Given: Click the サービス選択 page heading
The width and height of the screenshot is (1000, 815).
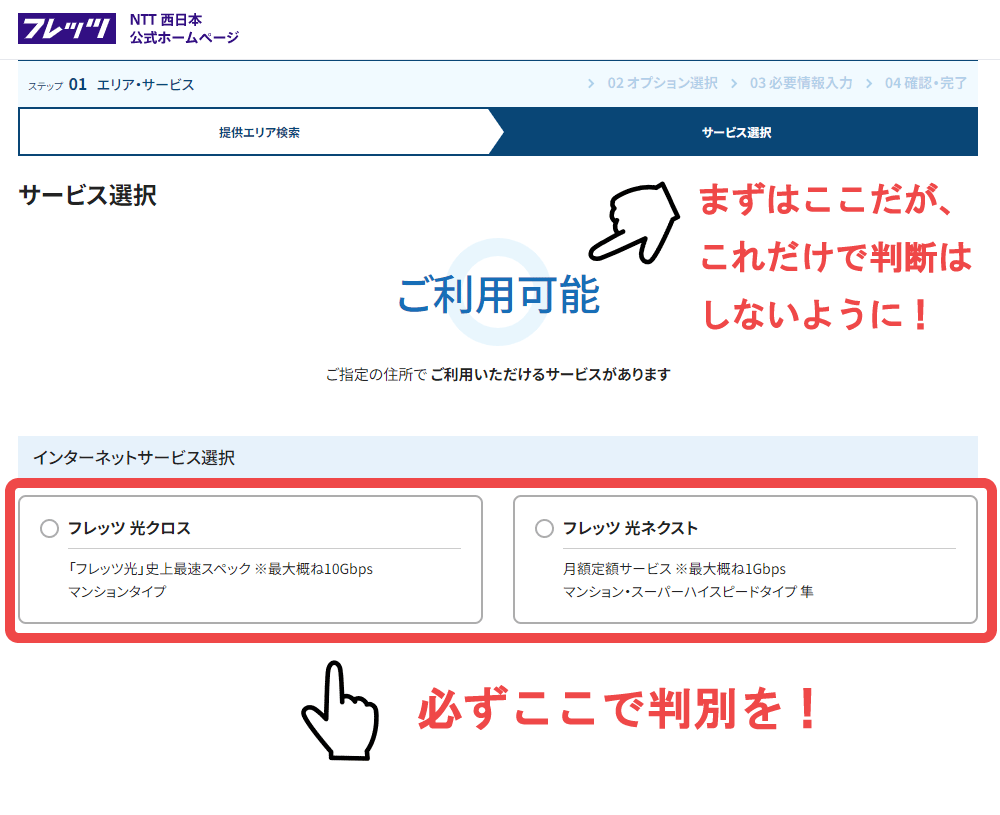Looking at the screenshot, I should 87,195.
